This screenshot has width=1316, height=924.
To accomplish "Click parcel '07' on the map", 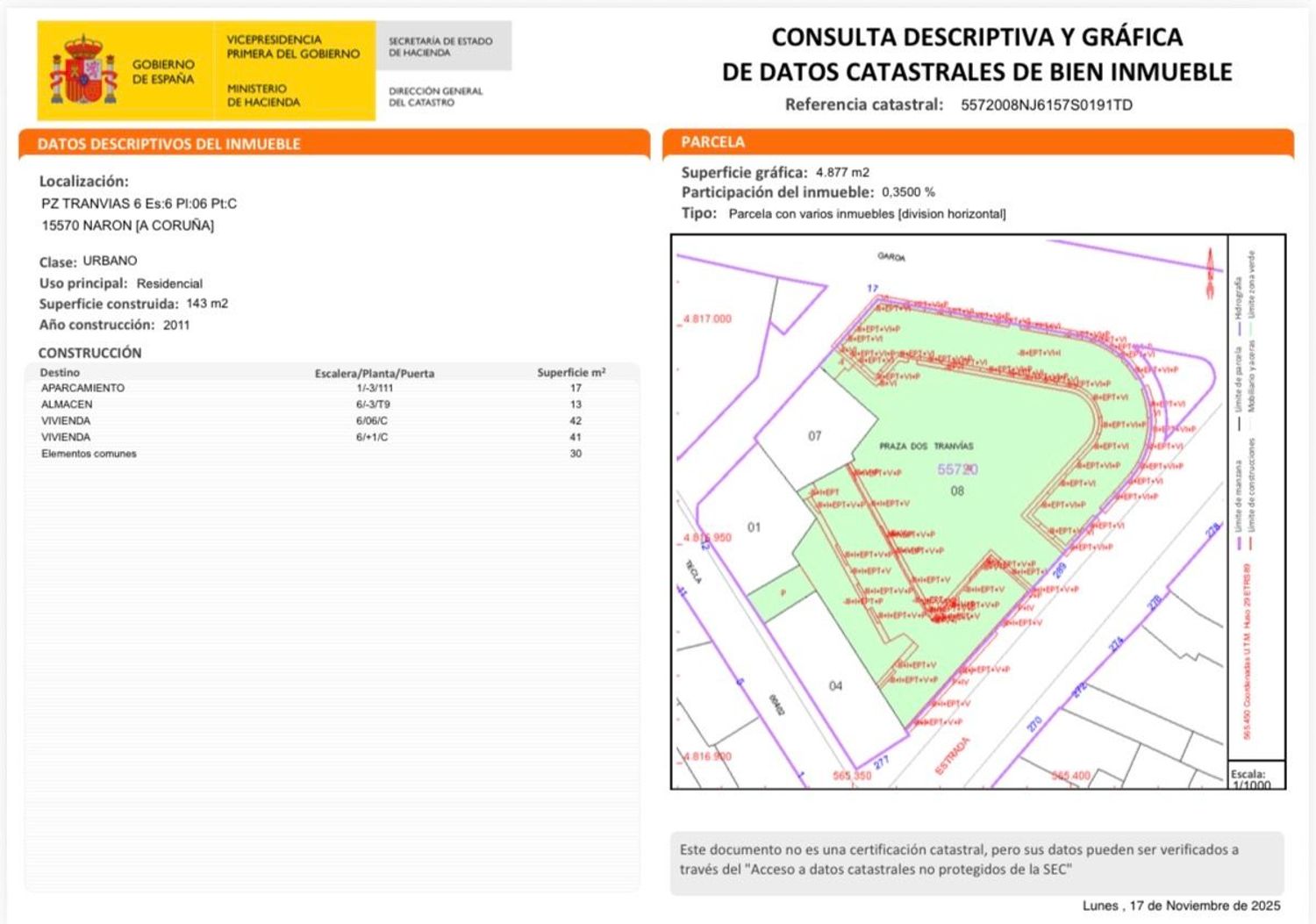I will (815, 435).
